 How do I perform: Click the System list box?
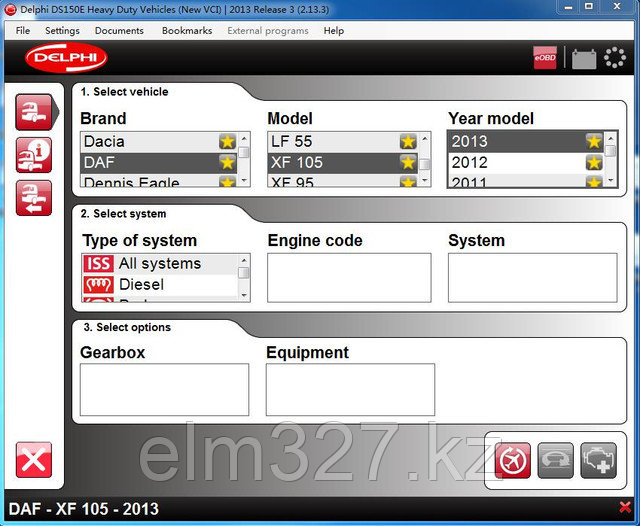tap(533, 278)
